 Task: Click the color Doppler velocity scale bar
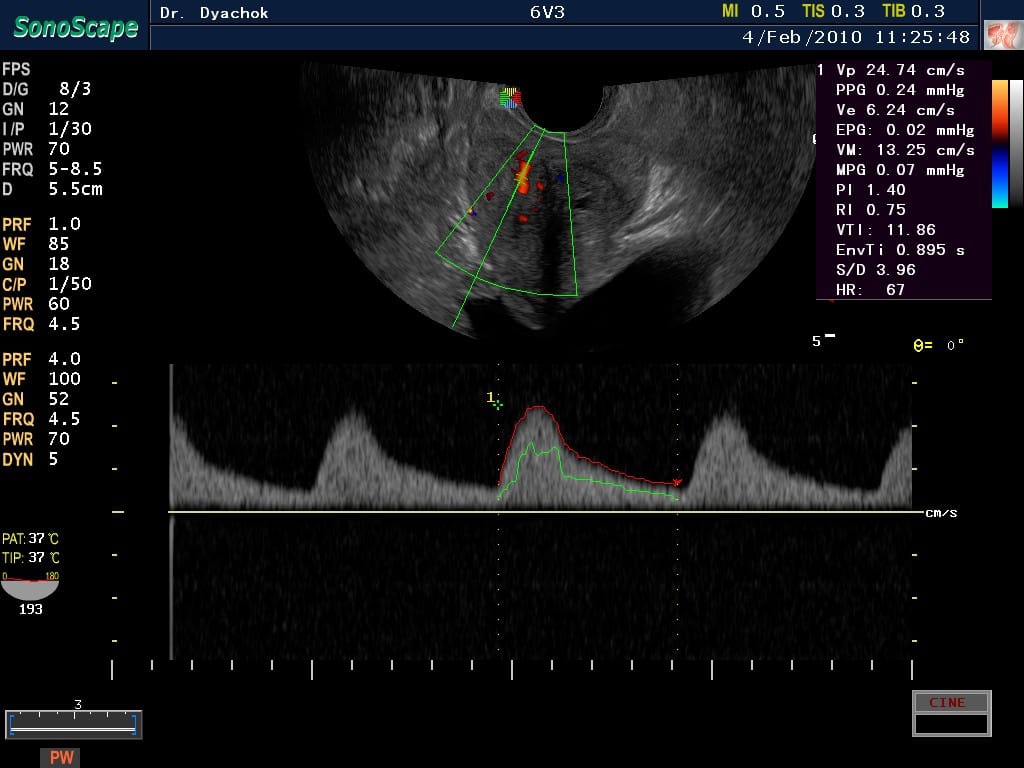(999, 143)
